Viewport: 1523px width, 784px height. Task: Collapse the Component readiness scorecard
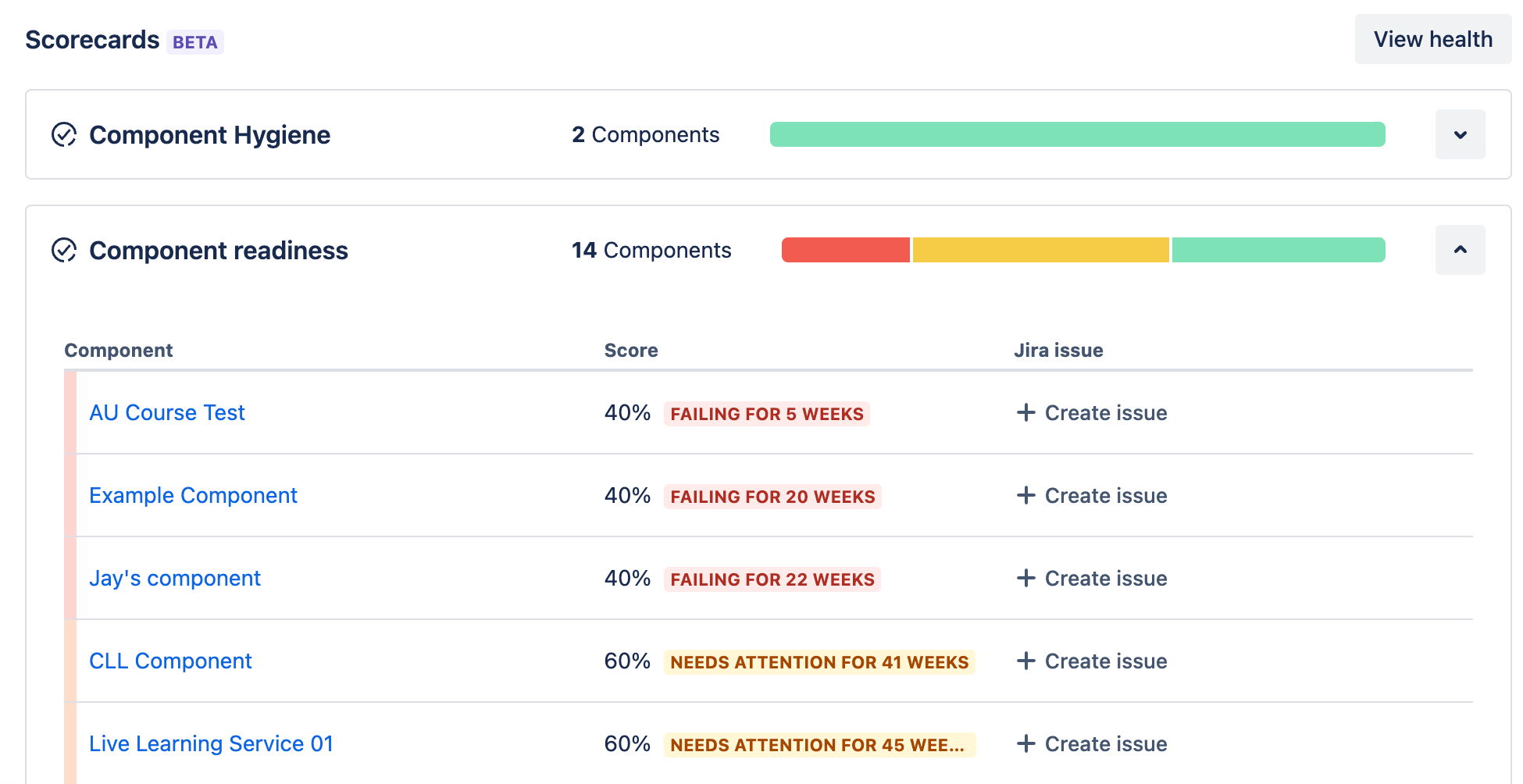click(x=1460, y=250)
